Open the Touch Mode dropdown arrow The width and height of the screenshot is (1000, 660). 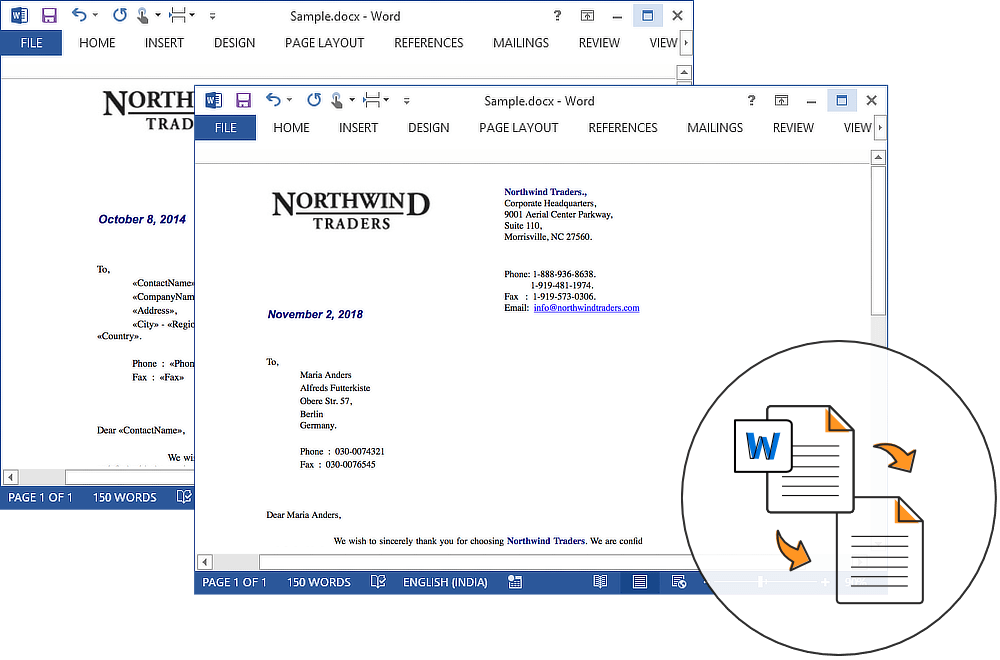(x=353, y=101)
